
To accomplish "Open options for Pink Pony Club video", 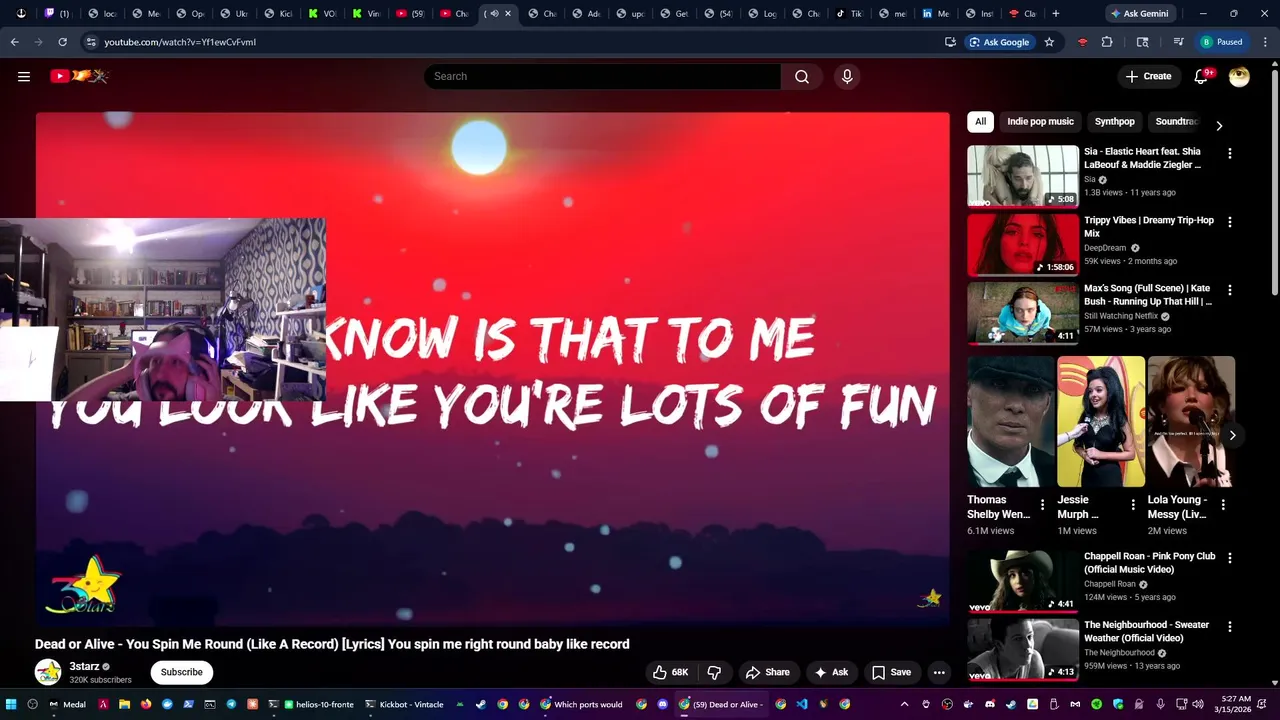I will click(x=1229, y=557).
